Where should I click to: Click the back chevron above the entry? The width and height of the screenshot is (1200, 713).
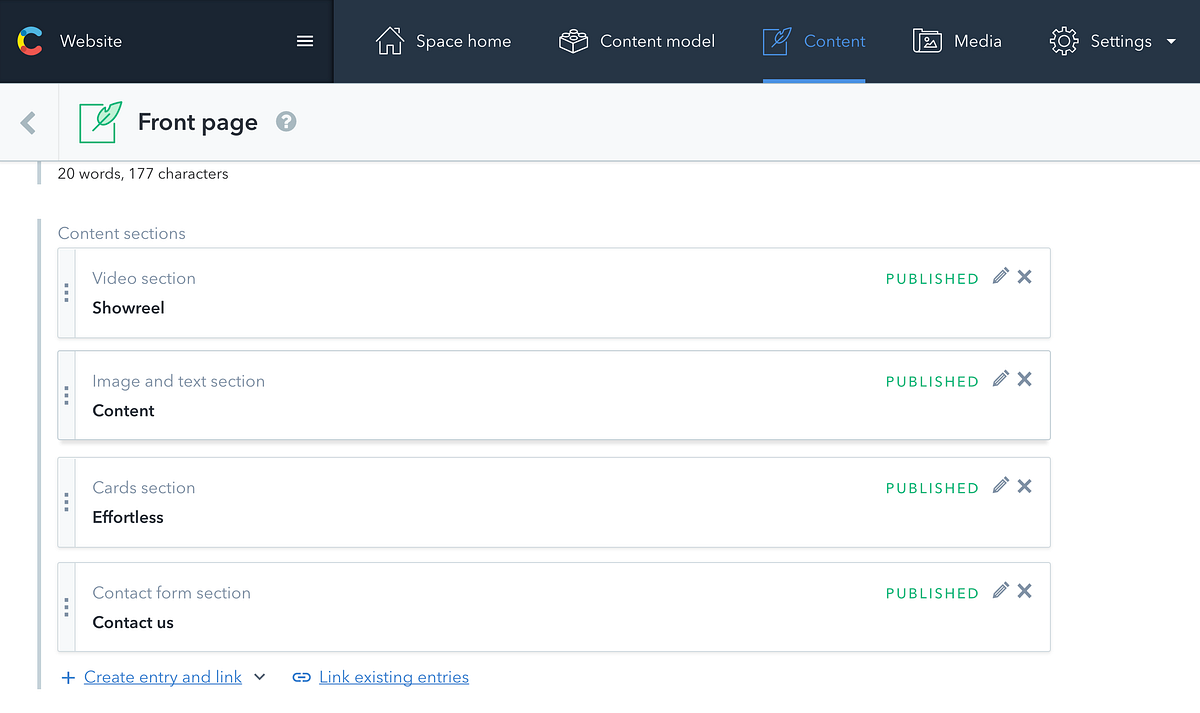pyautogui.click(x=28, y=121)
